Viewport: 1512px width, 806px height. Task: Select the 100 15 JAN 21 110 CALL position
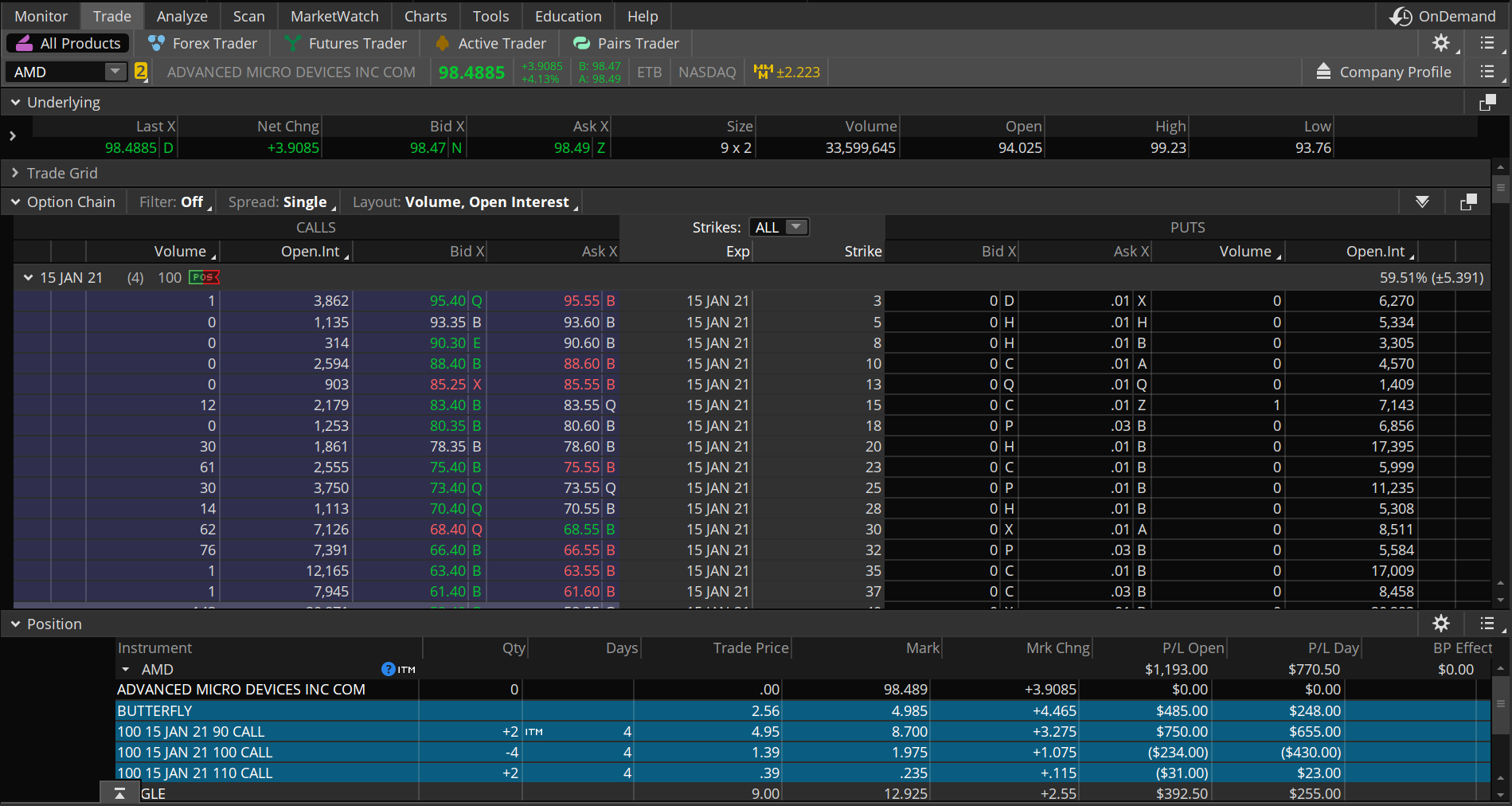803,773
